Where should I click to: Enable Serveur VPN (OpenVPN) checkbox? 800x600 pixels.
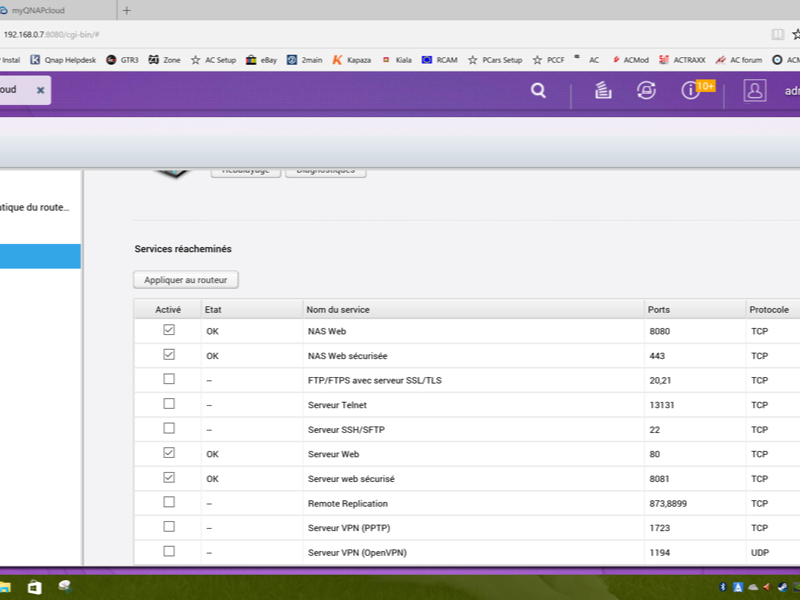(169, 551)
